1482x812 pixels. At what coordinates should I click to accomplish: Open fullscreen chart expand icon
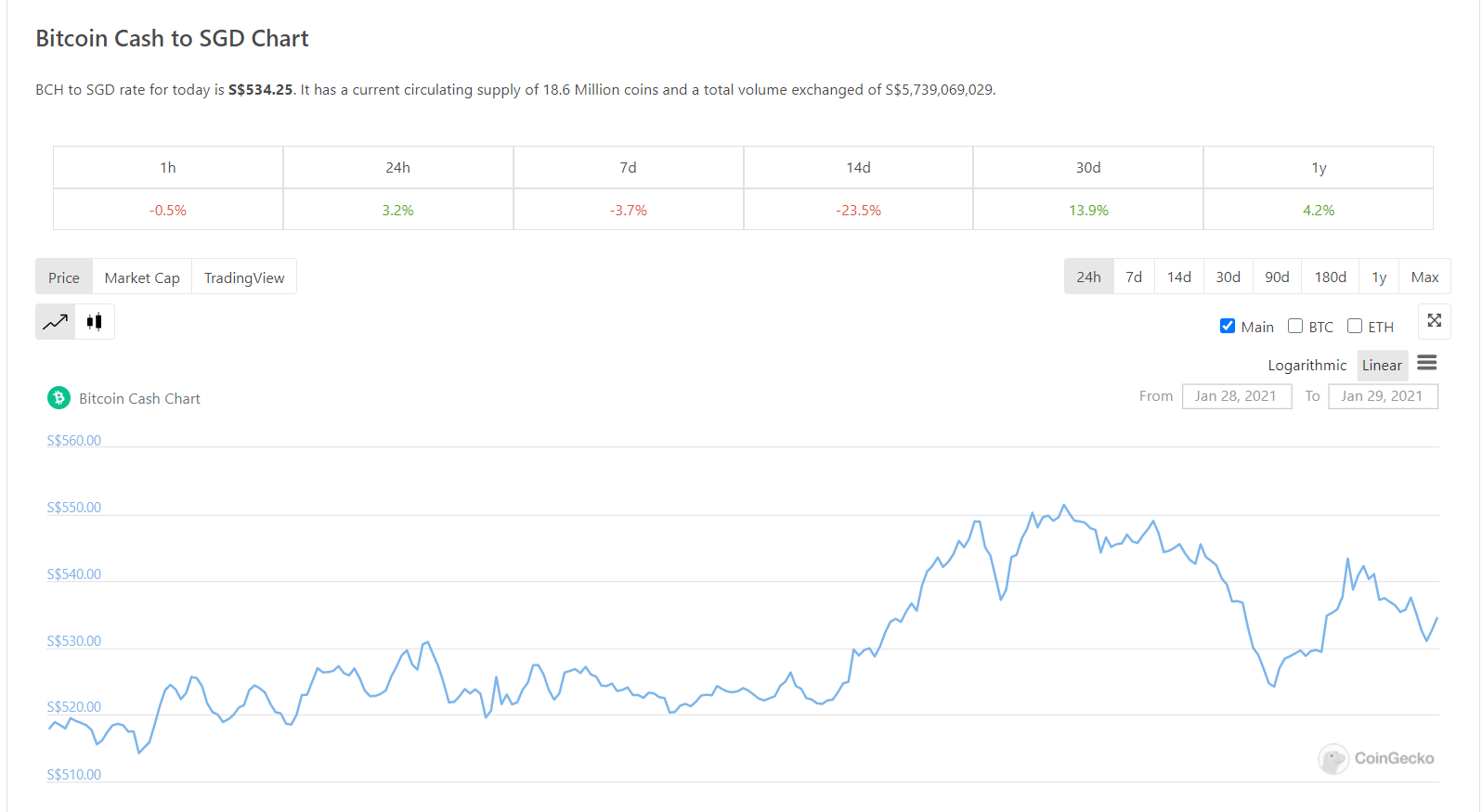(1435, 320)
